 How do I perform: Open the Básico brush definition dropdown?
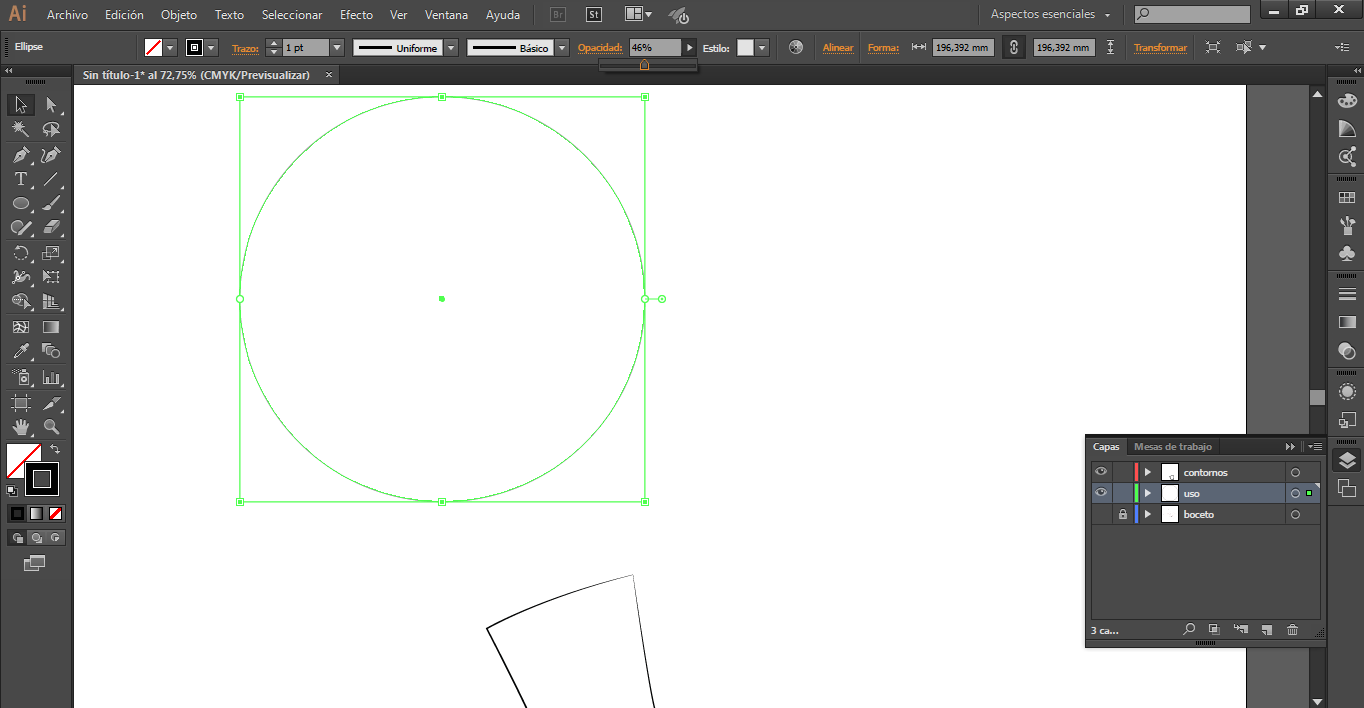[562, 47]
